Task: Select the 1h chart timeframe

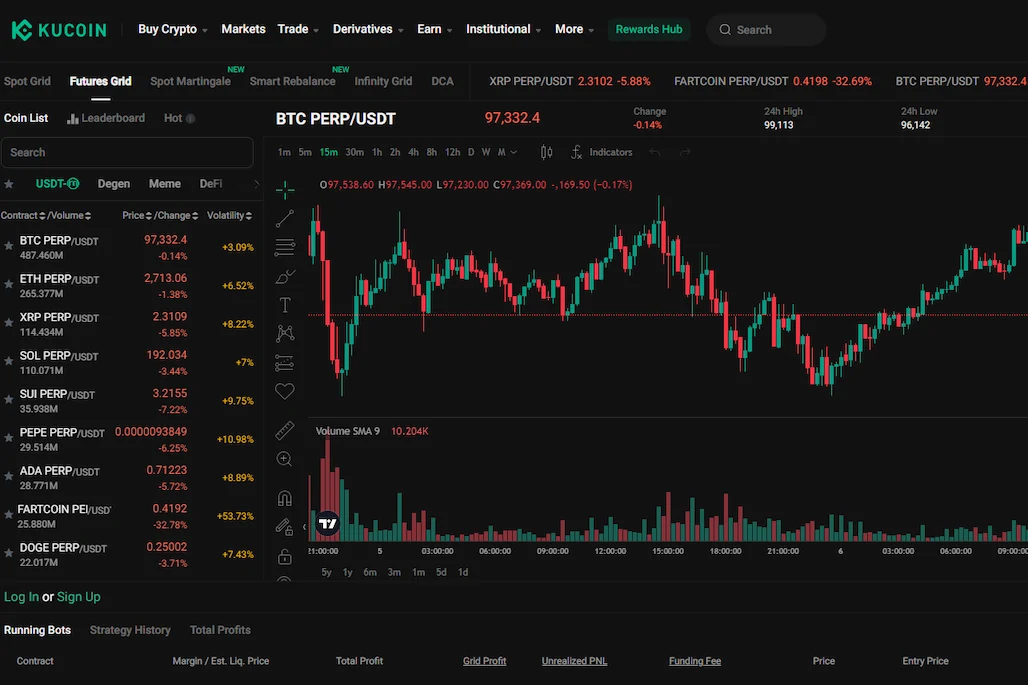Action: point(377,152)
